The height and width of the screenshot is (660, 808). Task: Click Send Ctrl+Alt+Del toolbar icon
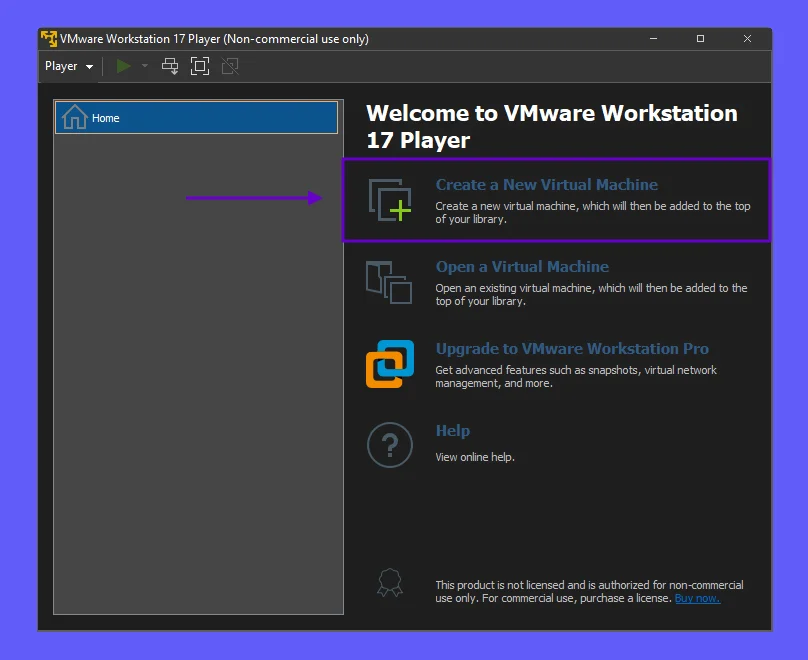170,66
